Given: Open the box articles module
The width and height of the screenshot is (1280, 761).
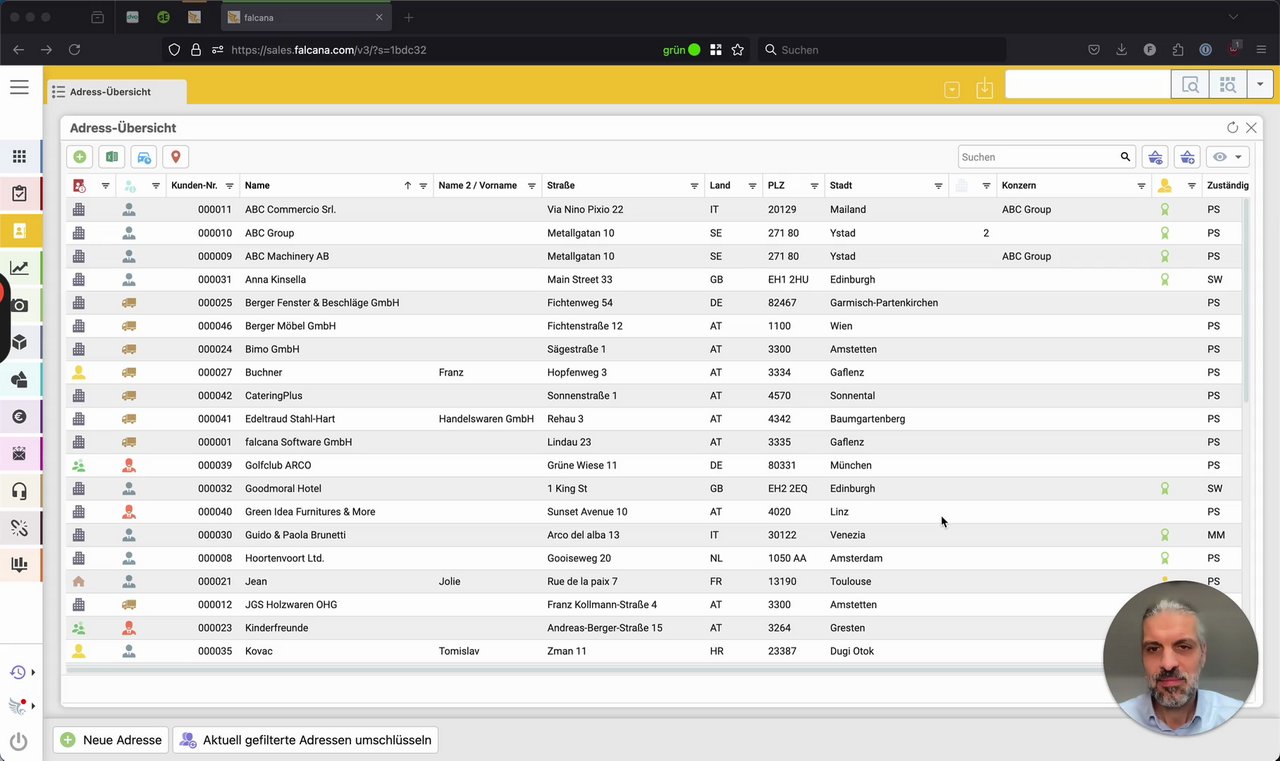Looking at the screenshot, I should [19, 342].
